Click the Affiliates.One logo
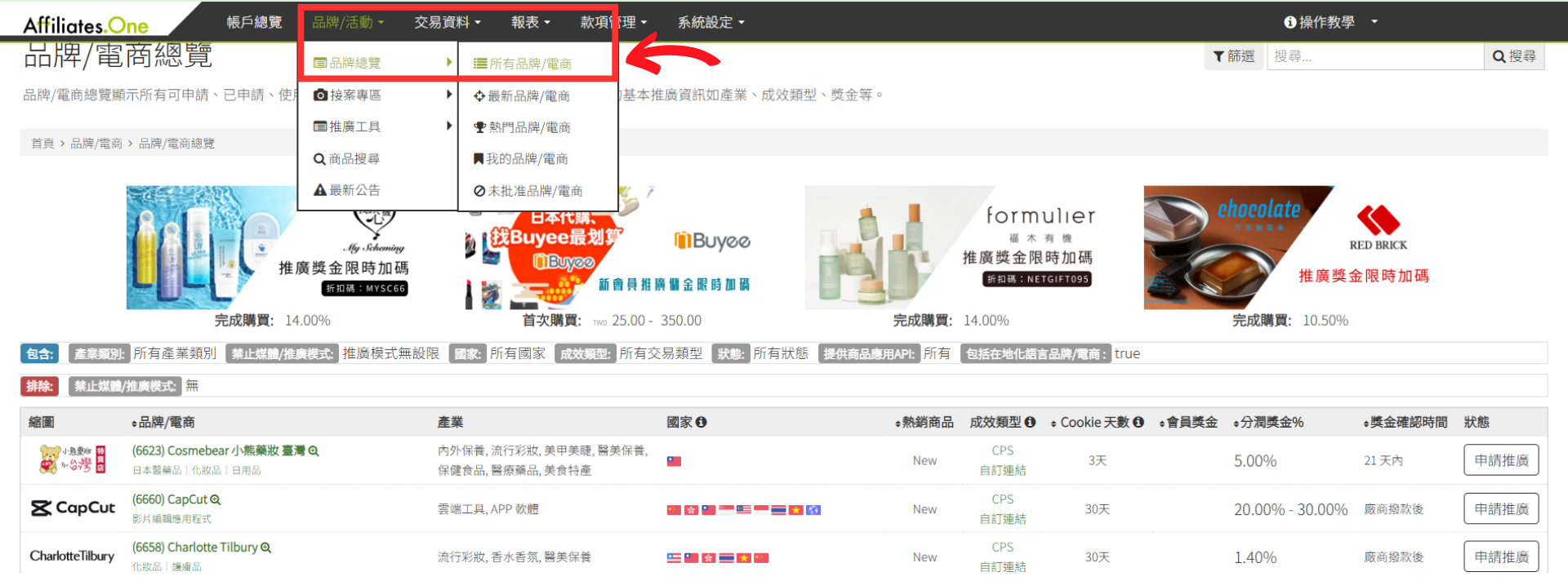1568x581 pixels. [x=86, y=25]
